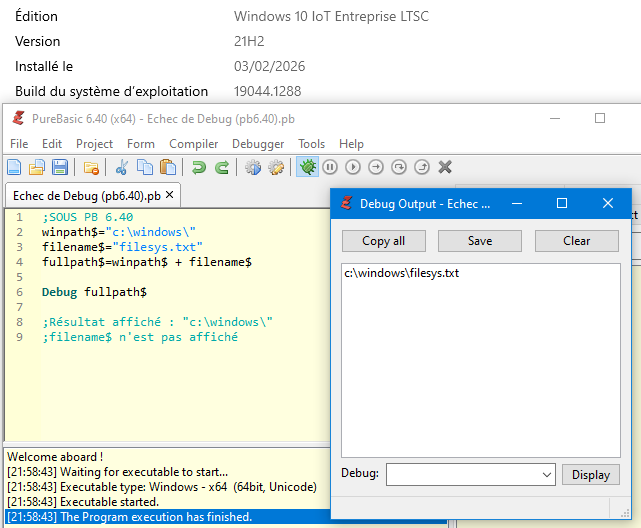641x528 pixels.
Task: Click the 19044.1288 build number value
Action: [267, 91]
